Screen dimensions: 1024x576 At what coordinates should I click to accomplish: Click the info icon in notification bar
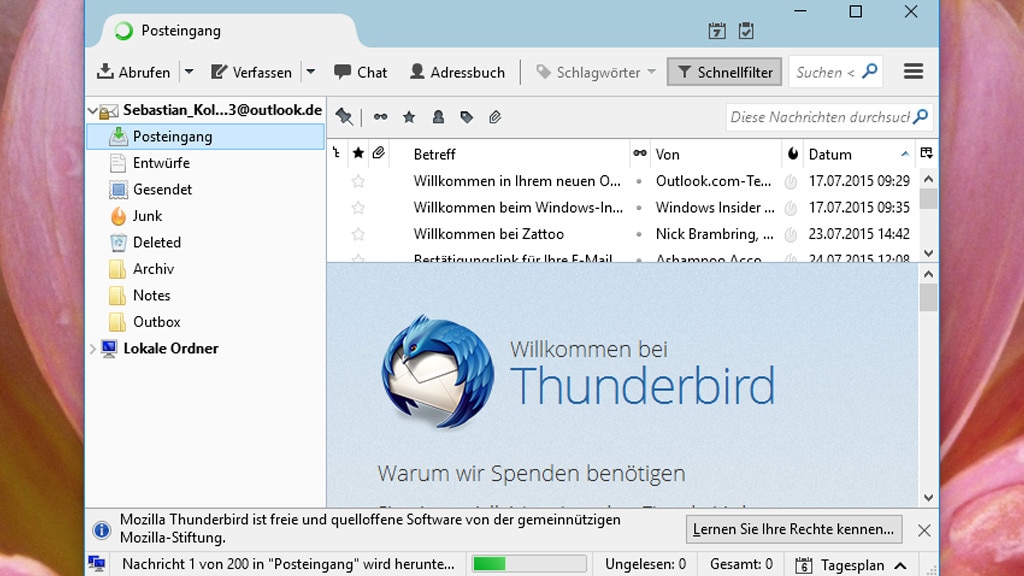point(102,530)
